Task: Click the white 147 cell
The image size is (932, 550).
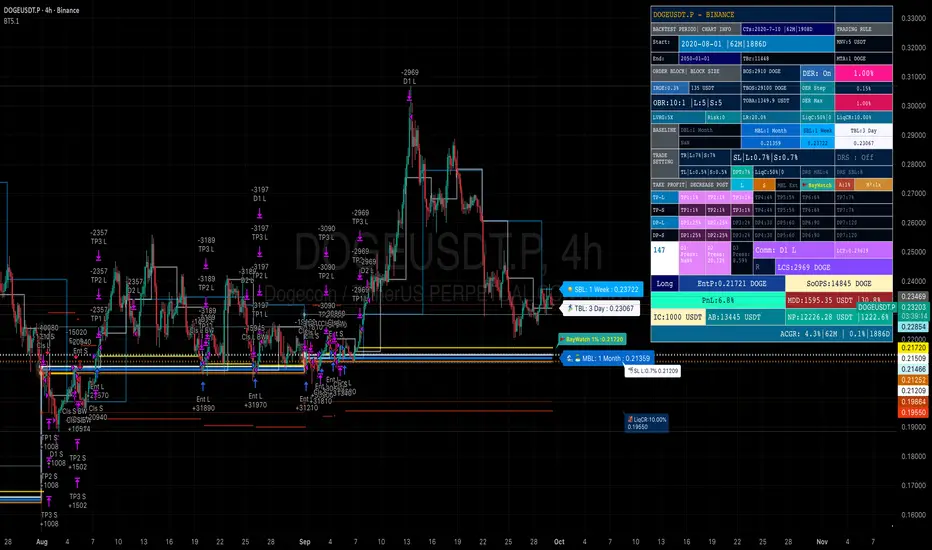Action: pos(665,258)
